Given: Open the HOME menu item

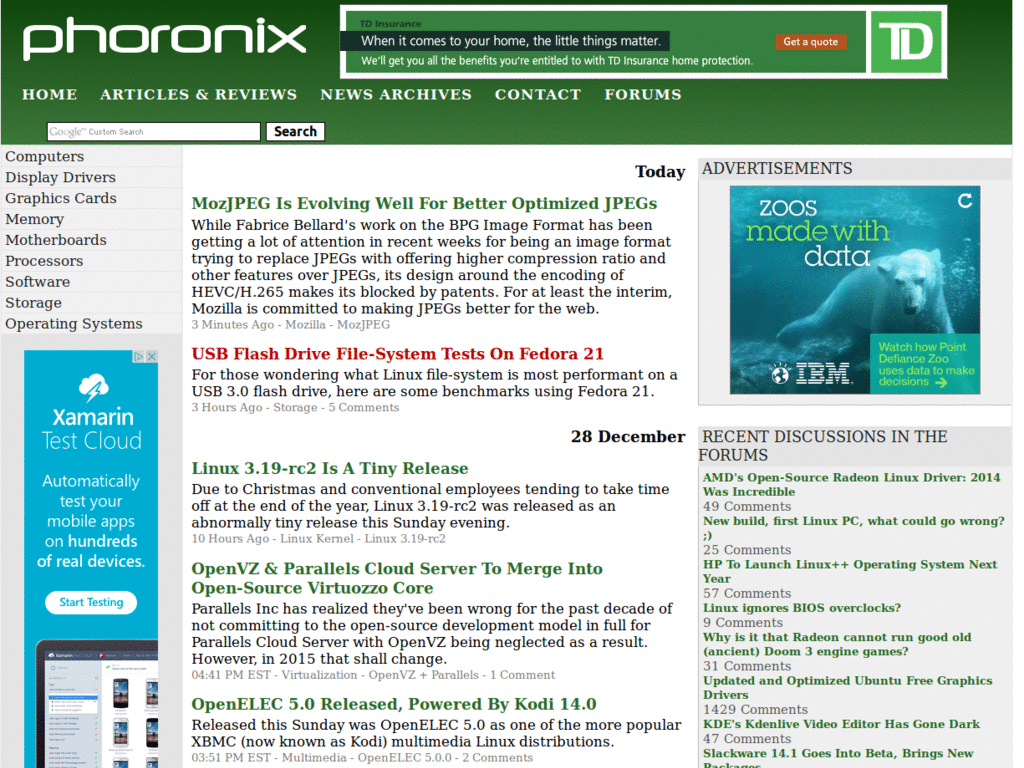Looking at the screenshot, I should 50,95.
